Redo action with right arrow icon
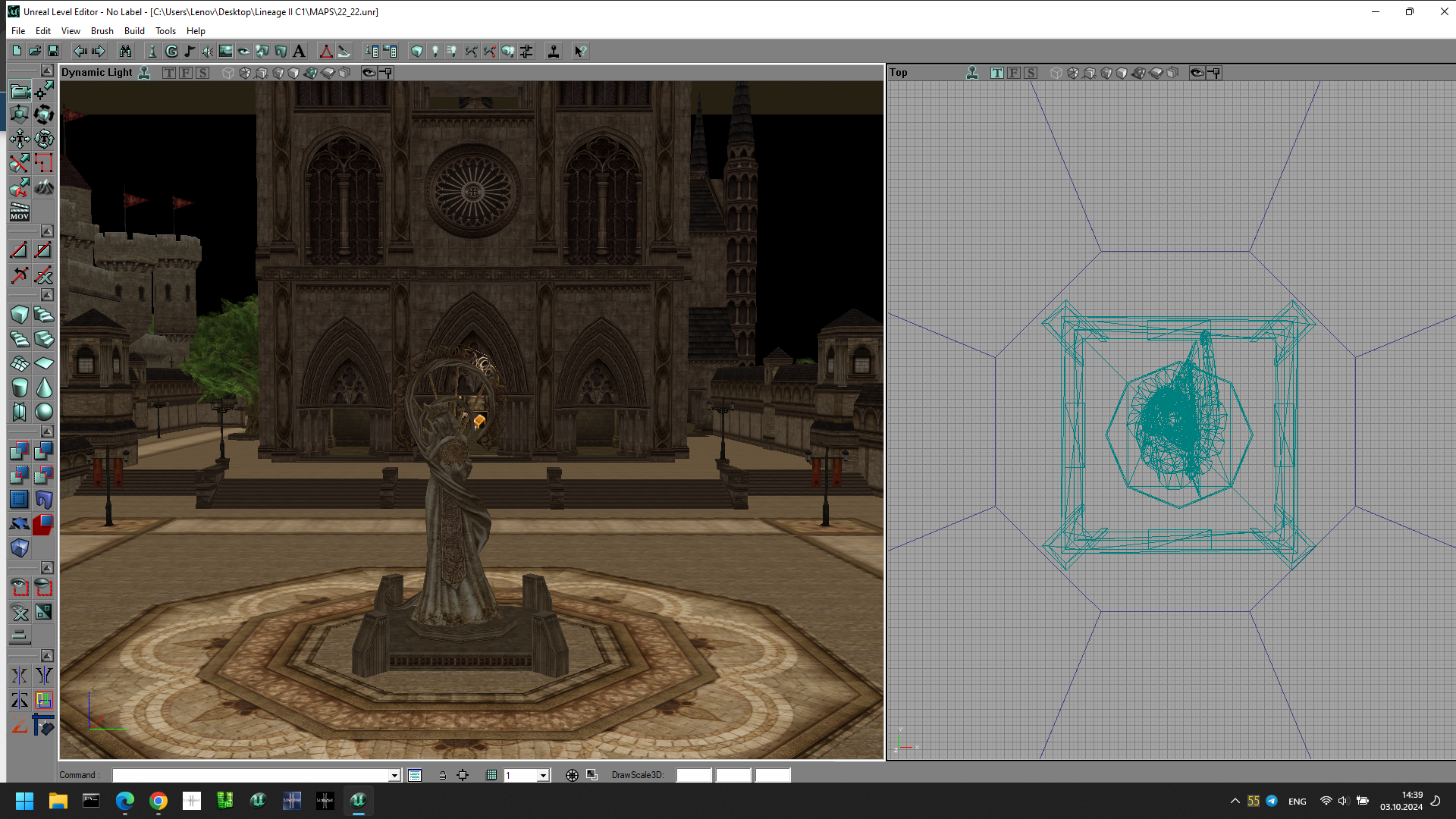1456x819 pixels. 98,51
